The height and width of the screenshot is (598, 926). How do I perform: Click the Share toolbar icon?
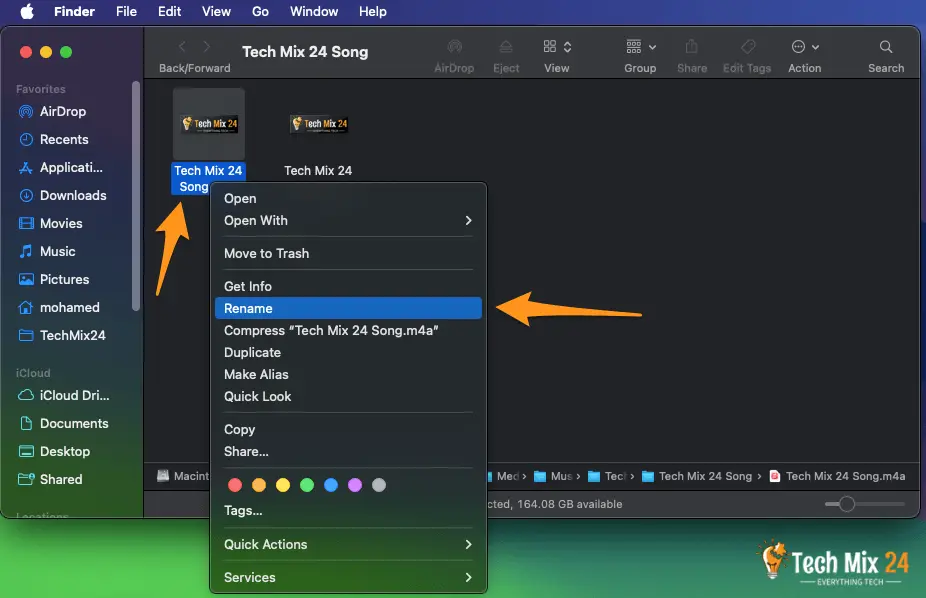692,47
